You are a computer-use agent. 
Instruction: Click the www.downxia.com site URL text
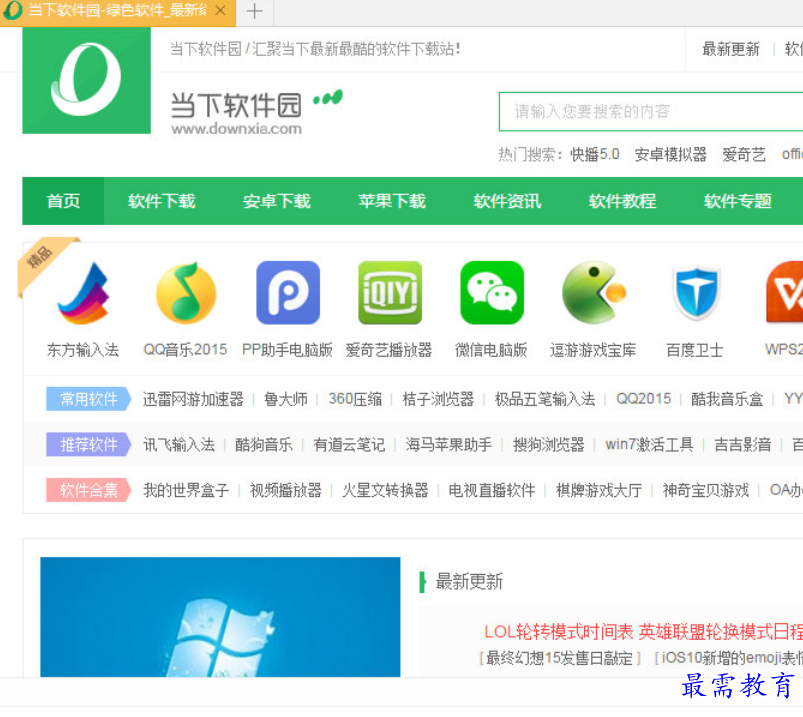click(237, 129)
